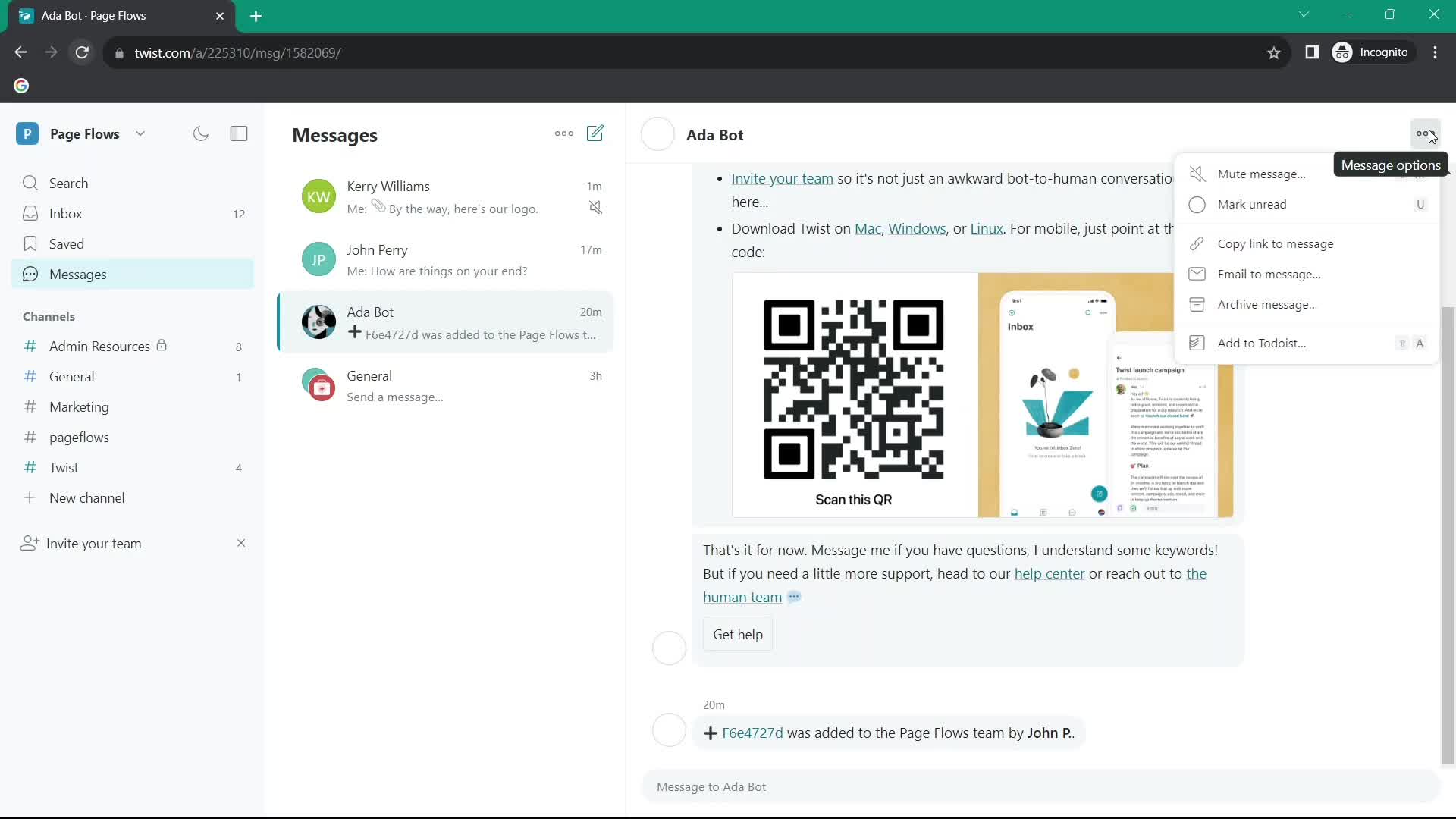Dismiss the Invite your team prompt
This screenshot has width=1456, height=819.
pyautogui.click(x=241, y=543)
